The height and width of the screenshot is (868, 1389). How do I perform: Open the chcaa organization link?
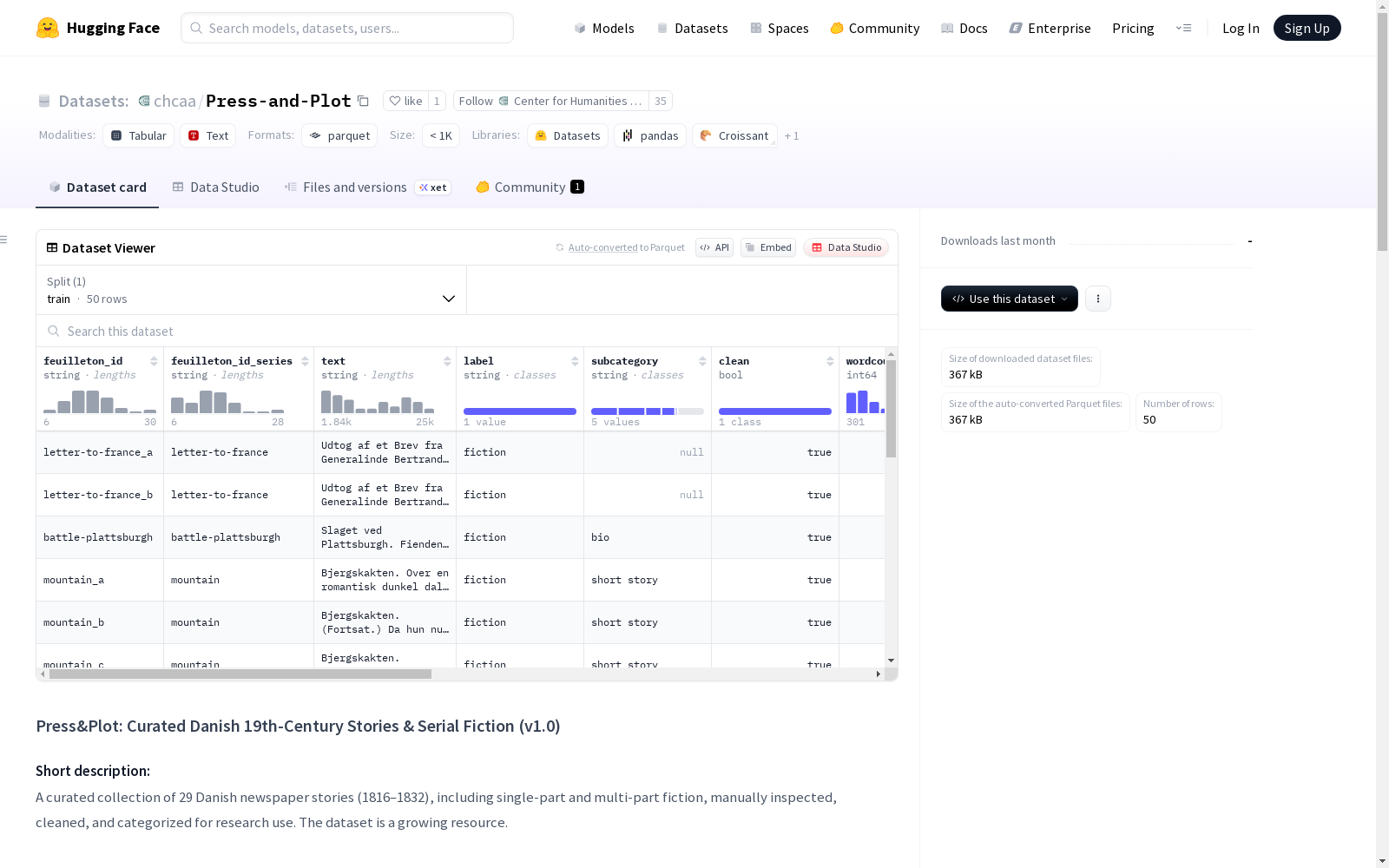174,101
